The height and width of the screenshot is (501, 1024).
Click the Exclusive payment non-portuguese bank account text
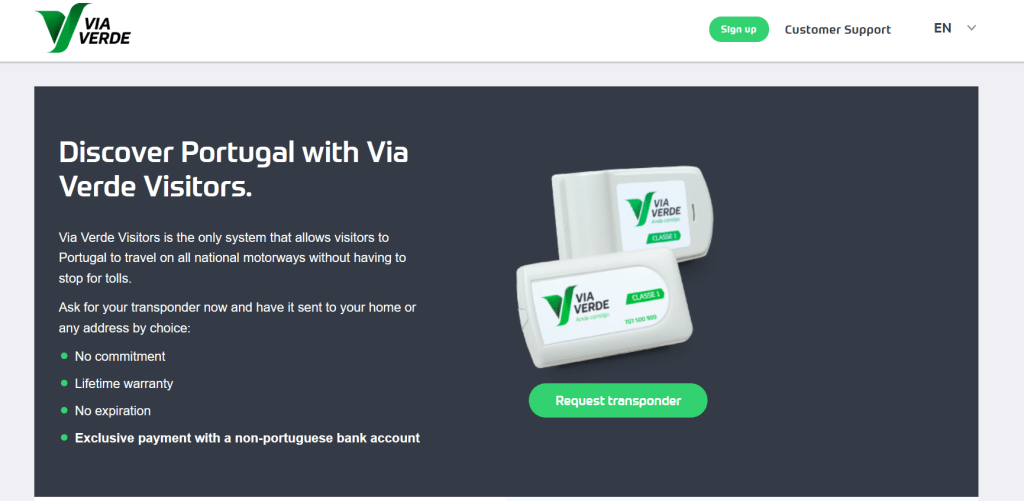[x=248, y=438]
